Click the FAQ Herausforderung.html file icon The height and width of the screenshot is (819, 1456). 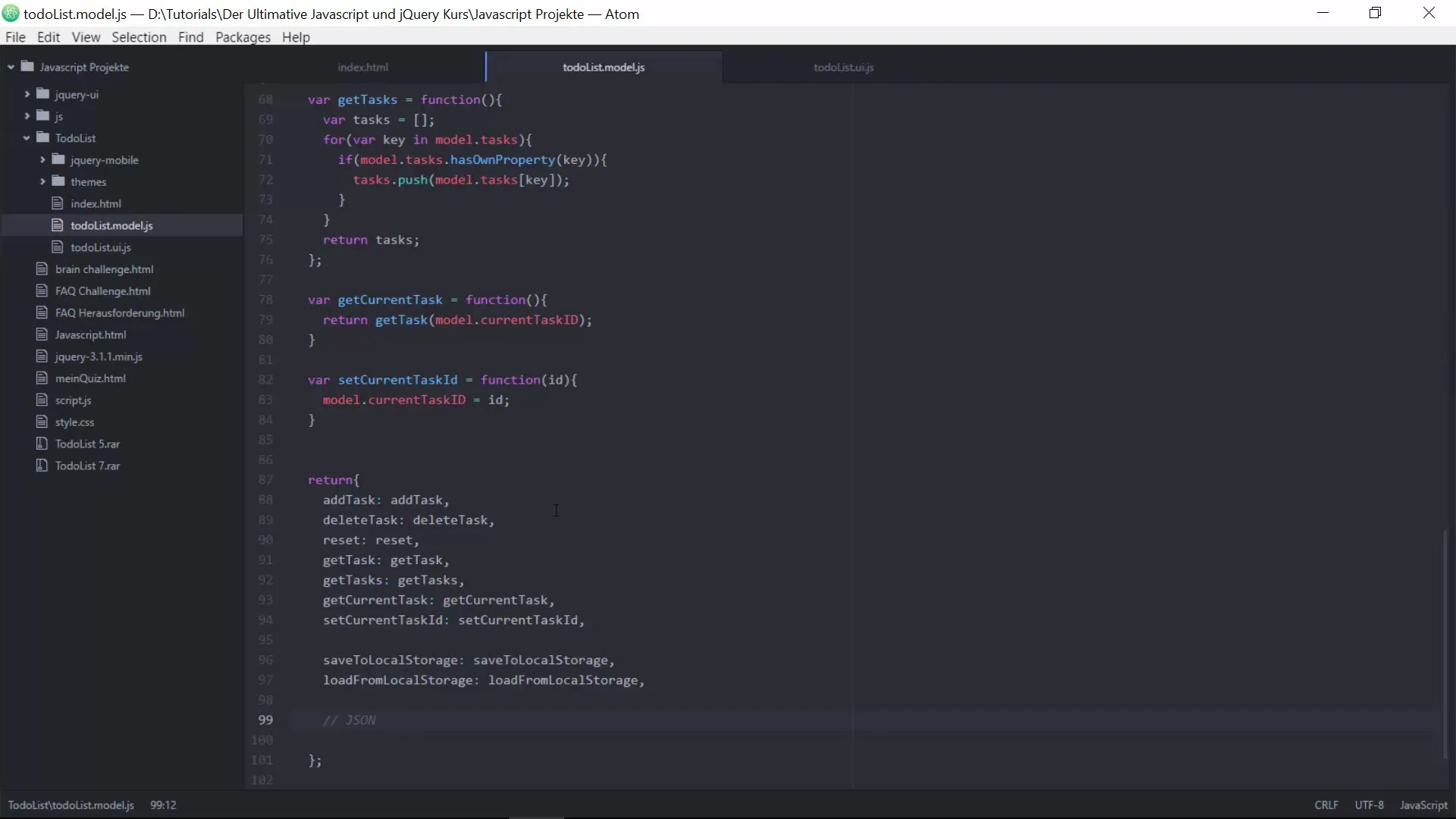42,312
